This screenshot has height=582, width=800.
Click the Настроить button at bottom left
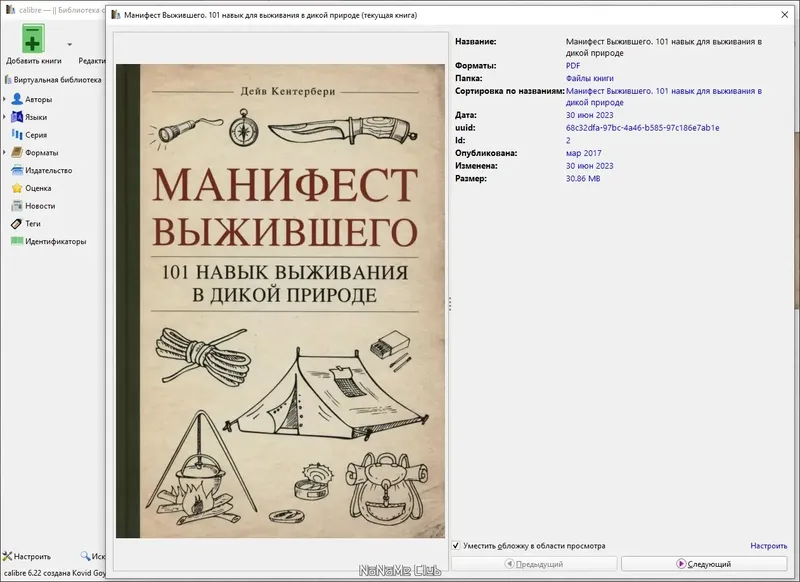pos(27,556)
